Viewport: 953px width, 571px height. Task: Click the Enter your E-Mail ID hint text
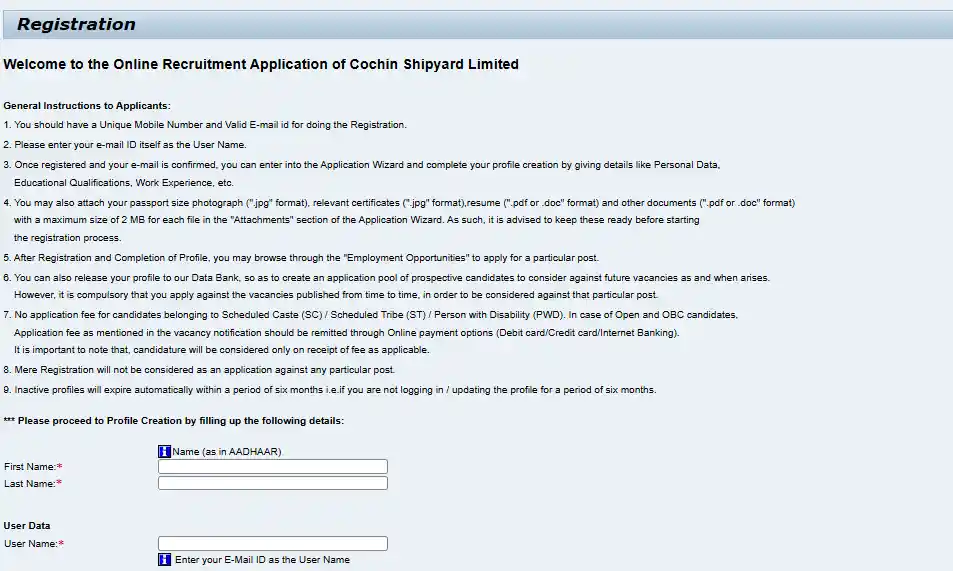tap(262, 560)
